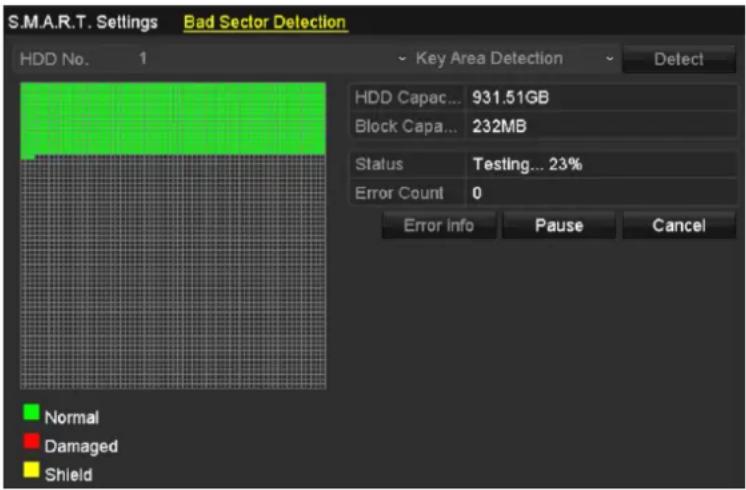Image resolution: width=746 pixels, height=490 pixels.
Task: Click the HDD Capac... label
Action: point(408,98)
